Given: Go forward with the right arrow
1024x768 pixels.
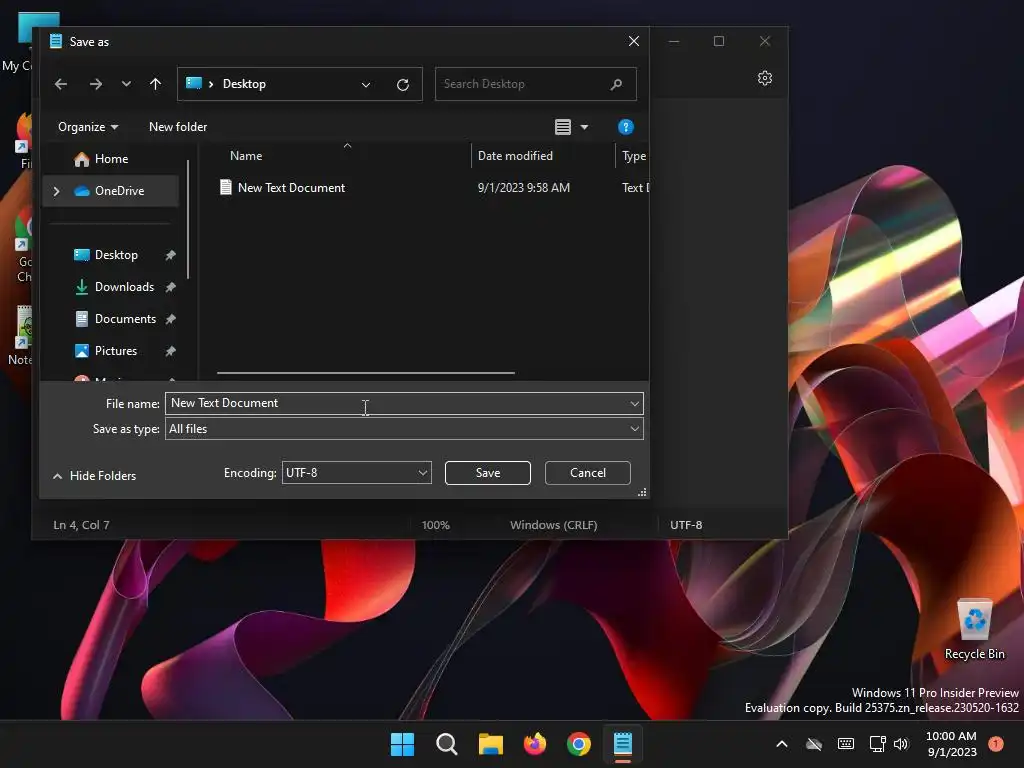Looking at the screenshot, I should coord(95,84).
